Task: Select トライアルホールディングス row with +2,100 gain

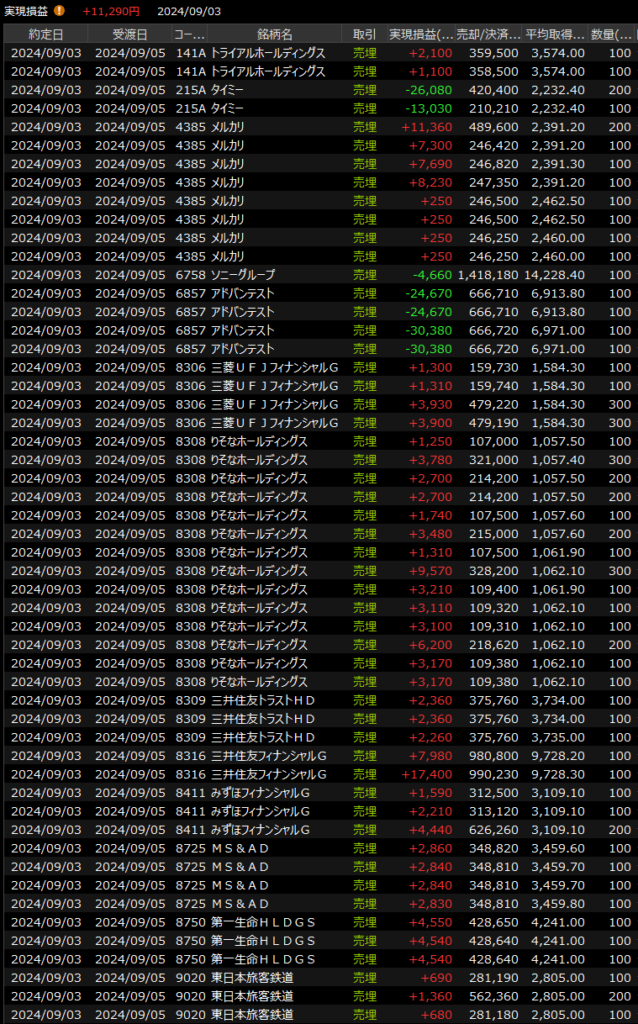Action: (268, 53)
